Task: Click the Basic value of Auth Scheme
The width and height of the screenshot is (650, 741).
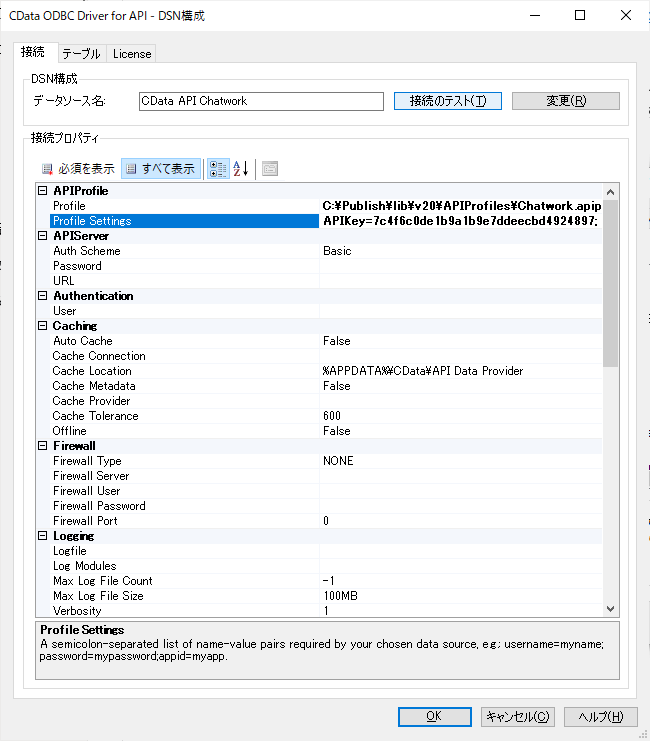Action: click(337, 250)
